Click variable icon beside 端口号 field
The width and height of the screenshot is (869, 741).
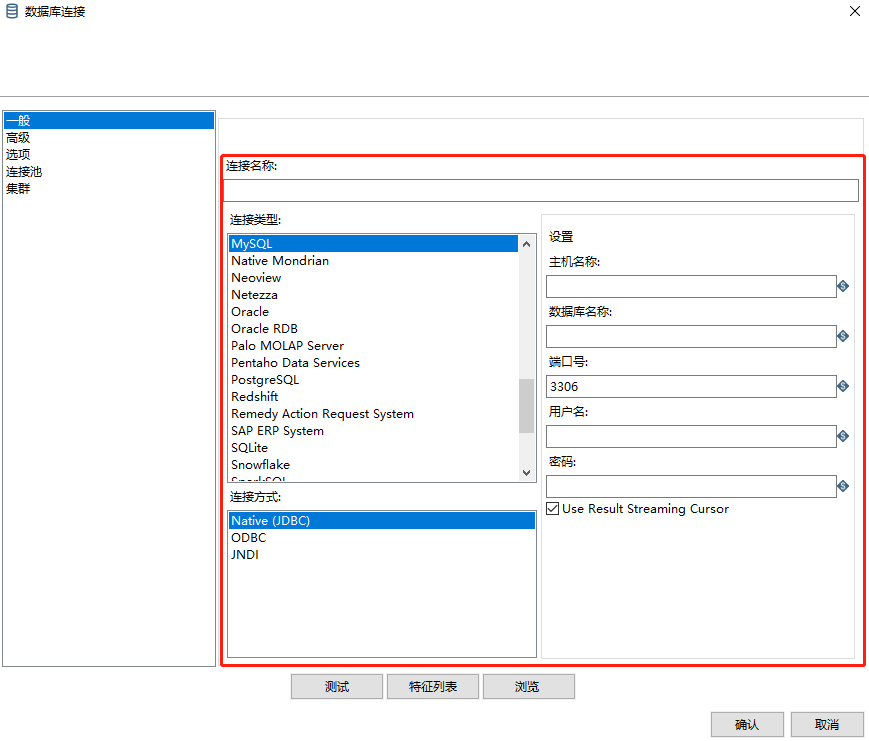coord(843,386)
